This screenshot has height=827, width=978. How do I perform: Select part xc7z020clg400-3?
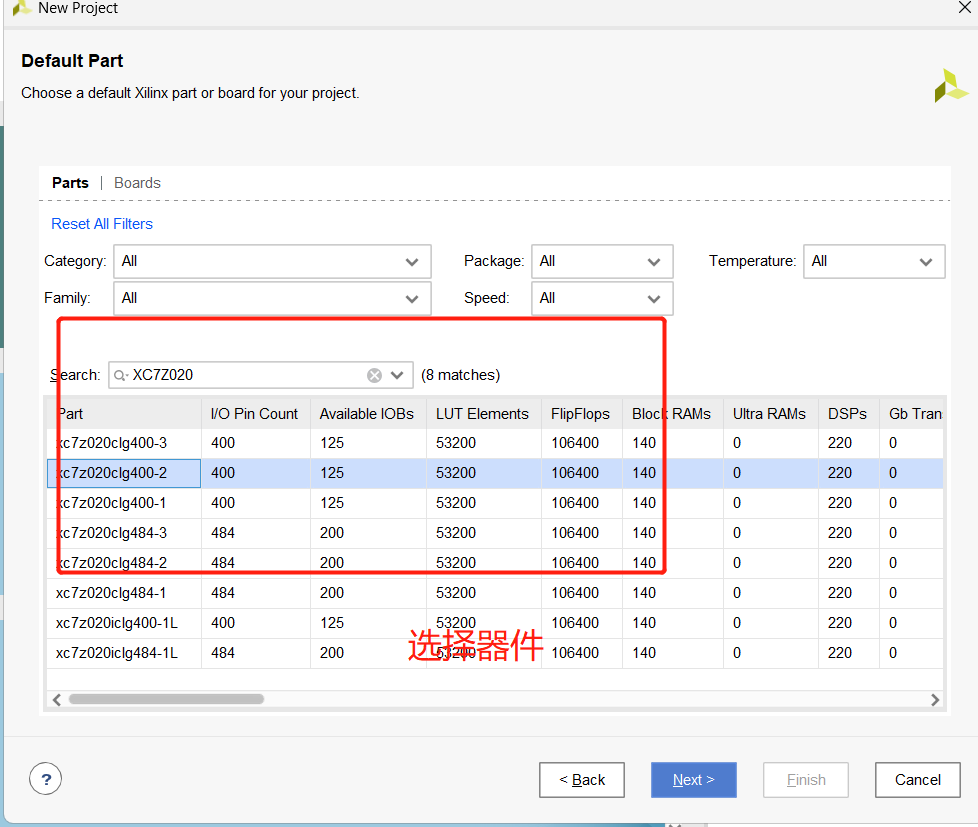click(495, 443)
